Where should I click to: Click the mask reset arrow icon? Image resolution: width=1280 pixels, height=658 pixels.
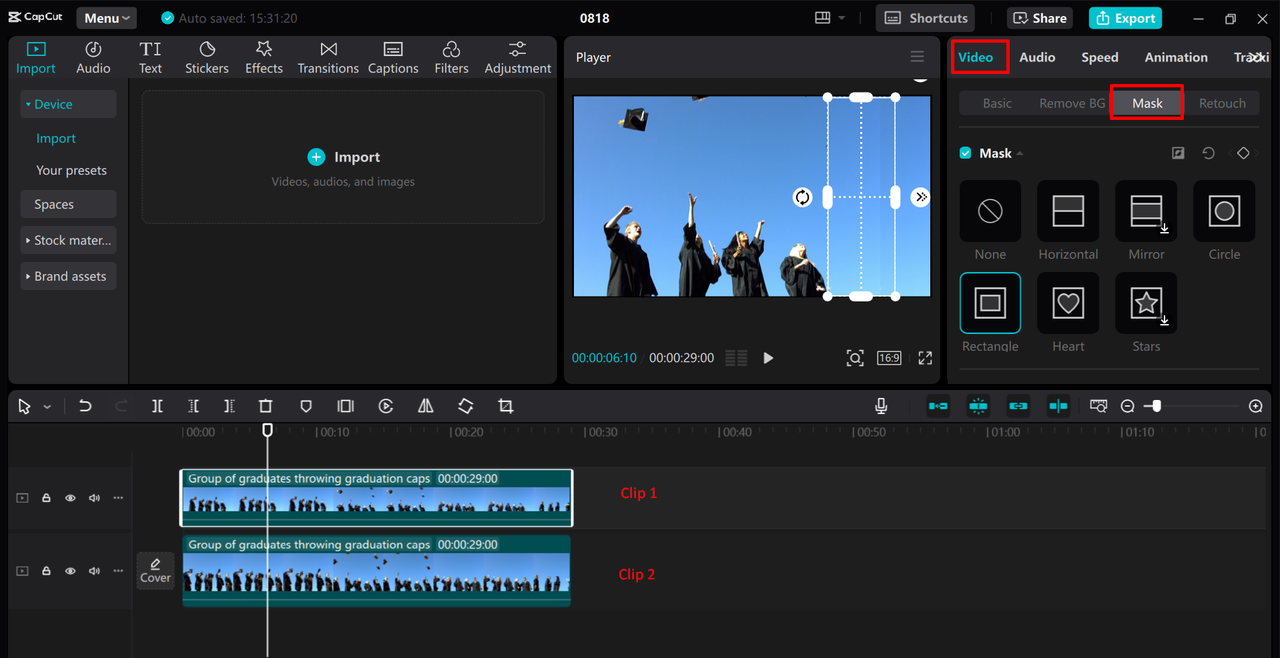point(1208,153)
